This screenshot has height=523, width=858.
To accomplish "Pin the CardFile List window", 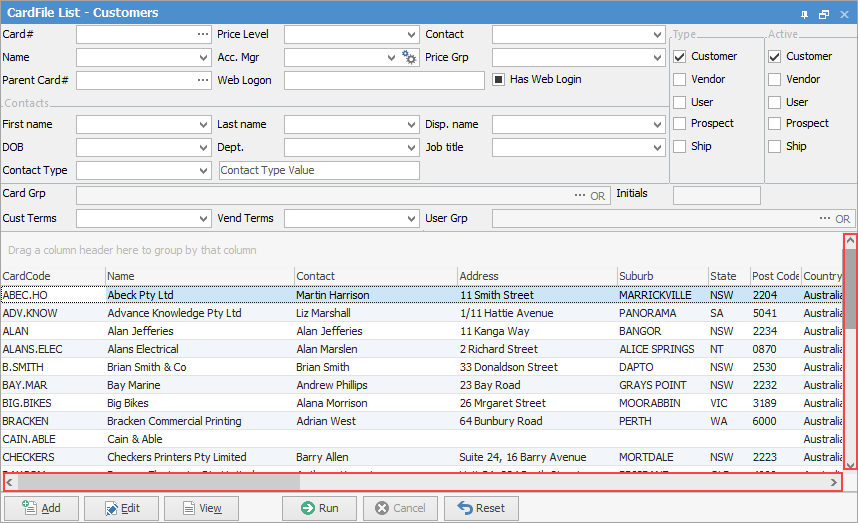I will click(x=805, y=14).
